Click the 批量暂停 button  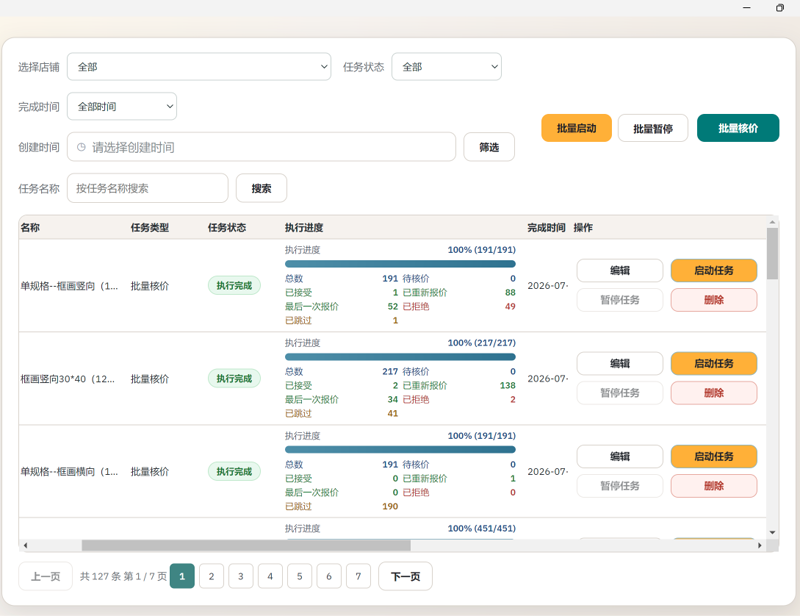click(x=653, y=128)
